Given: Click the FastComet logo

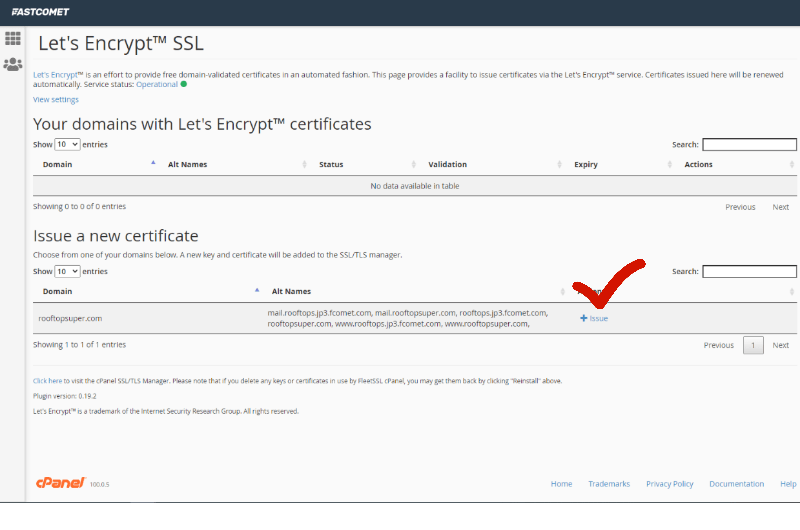Looking at the screenshot, I should 40,12.
